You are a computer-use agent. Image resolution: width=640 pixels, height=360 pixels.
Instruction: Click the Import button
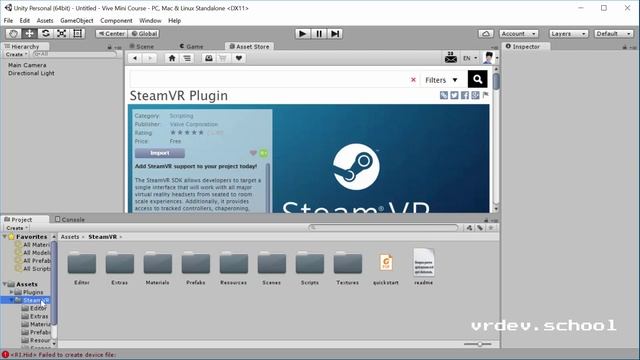click(160, 153)
